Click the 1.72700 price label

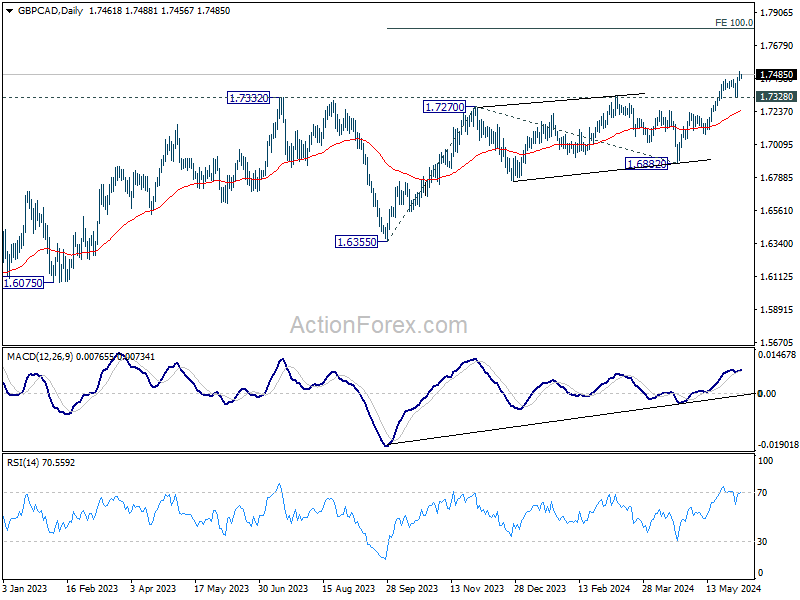point(444,107)
